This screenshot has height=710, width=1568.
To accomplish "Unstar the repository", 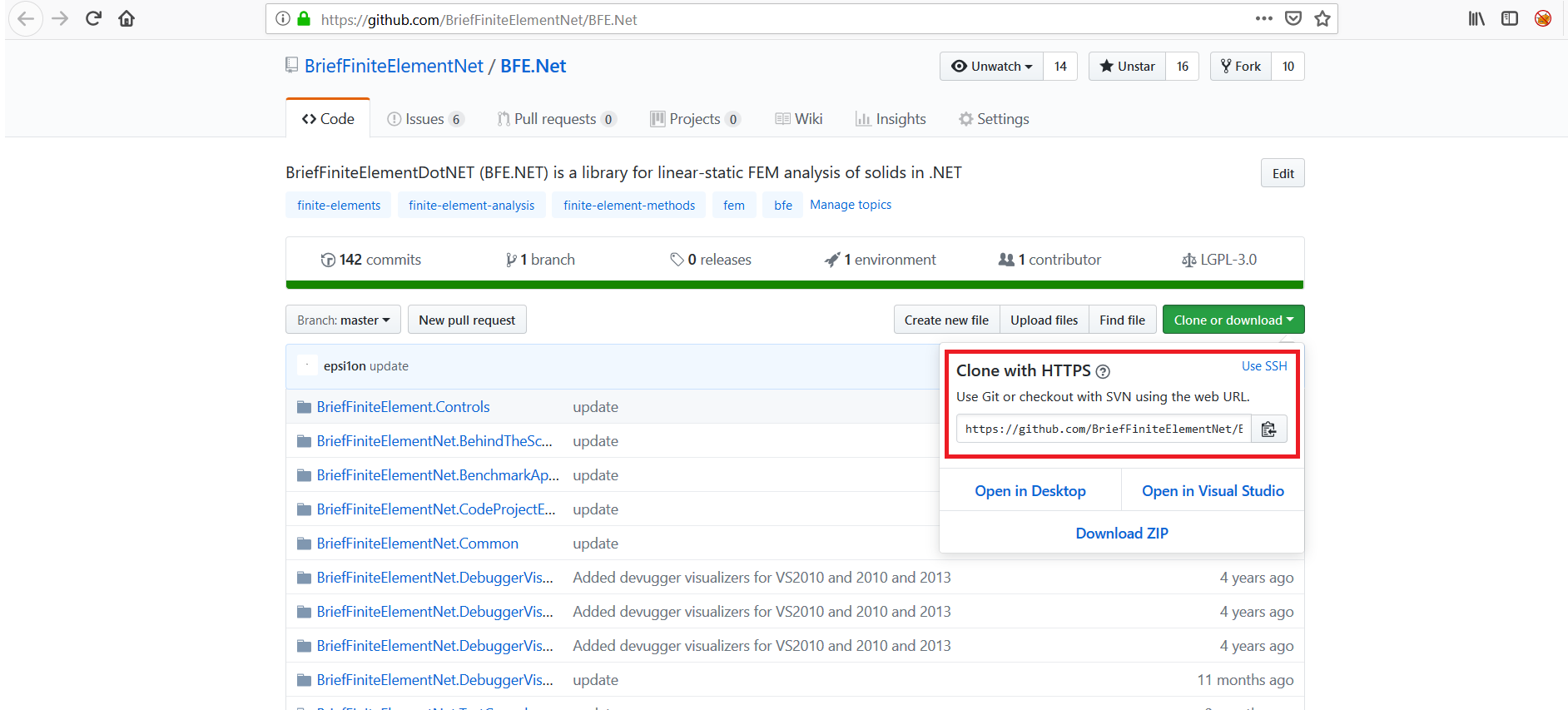I will pyautogui.click(x=1127, y=67).
